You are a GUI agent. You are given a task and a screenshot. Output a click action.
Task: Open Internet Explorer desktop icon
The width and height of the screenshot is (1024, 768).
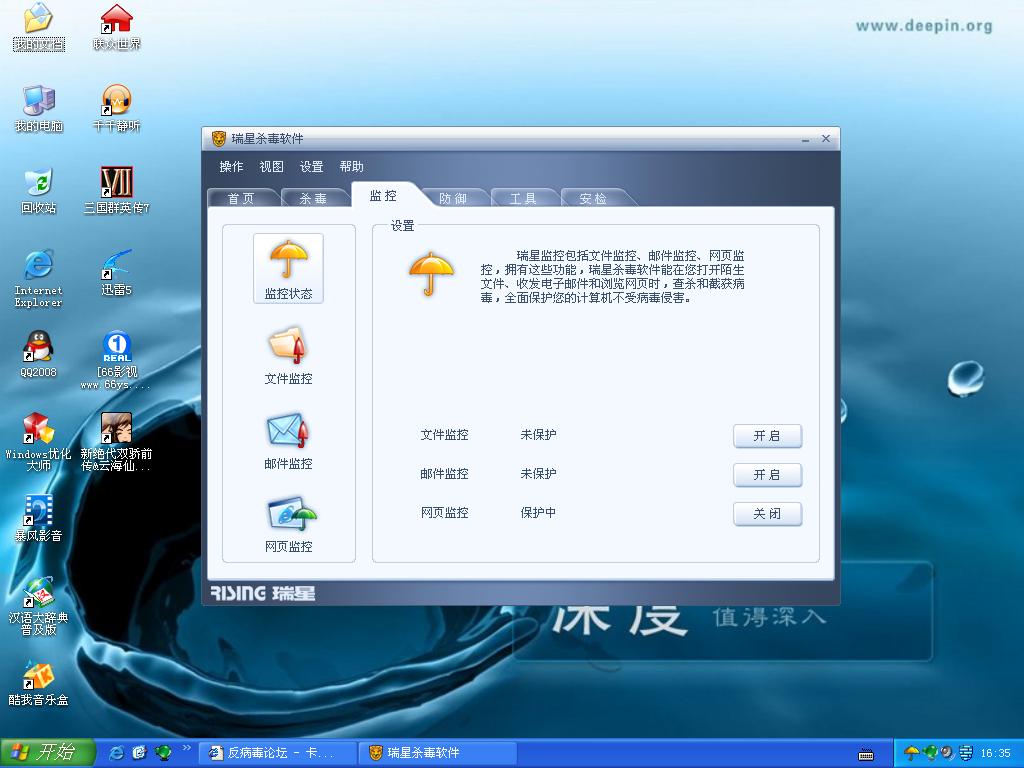(x=39, y=278)
